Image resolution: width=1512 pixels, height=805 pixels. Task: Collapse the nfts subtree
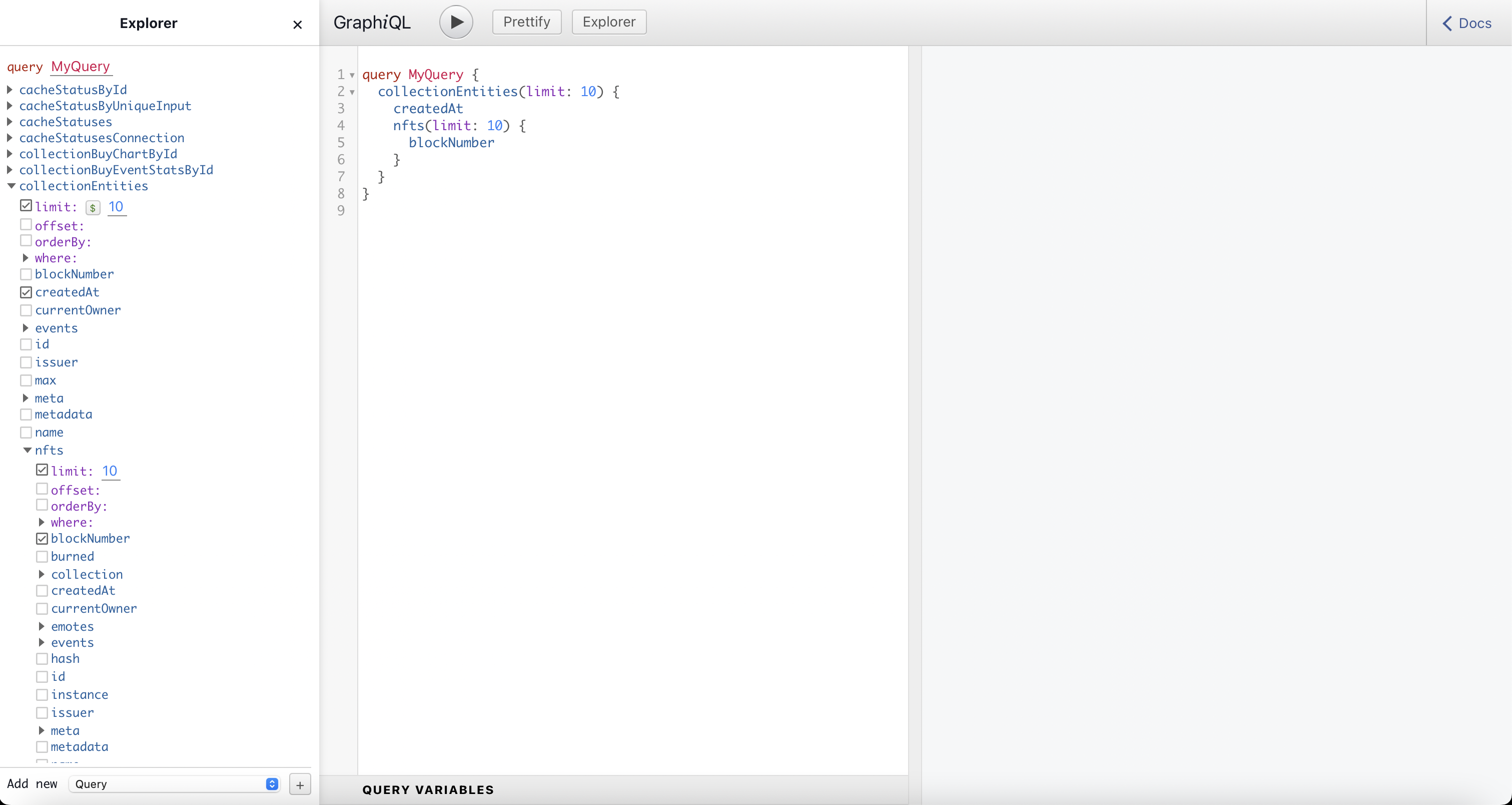27,451
